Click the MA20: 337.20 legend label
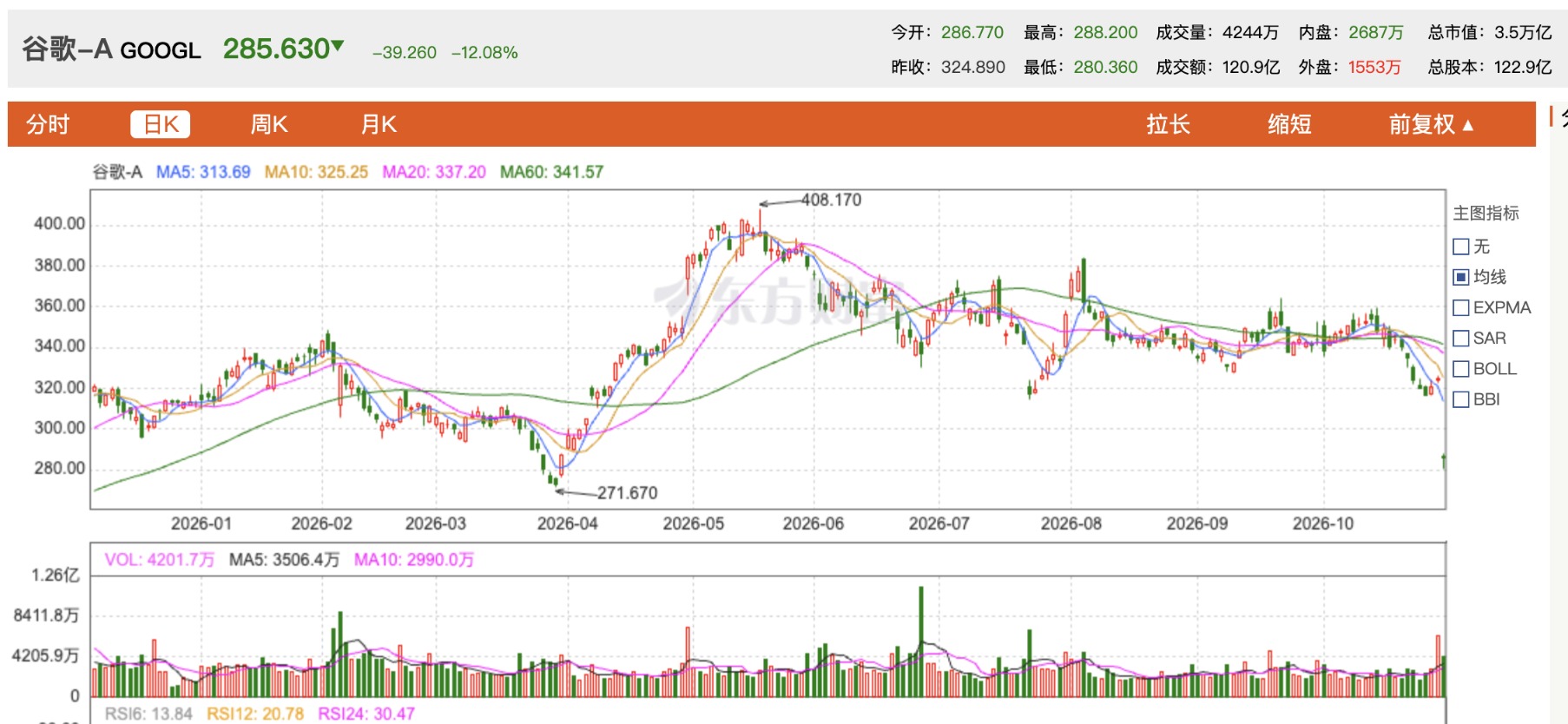This screenshot has height=724, width=1568. click(x=434, y=172)
